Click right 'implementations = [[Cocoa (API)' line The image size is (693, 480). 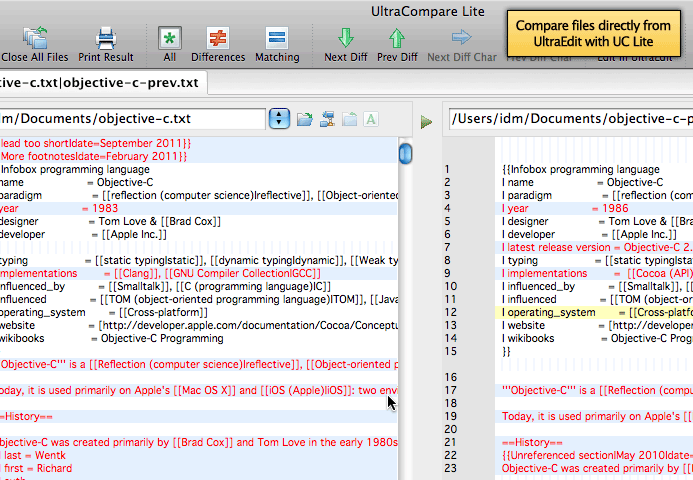(594, 274)
